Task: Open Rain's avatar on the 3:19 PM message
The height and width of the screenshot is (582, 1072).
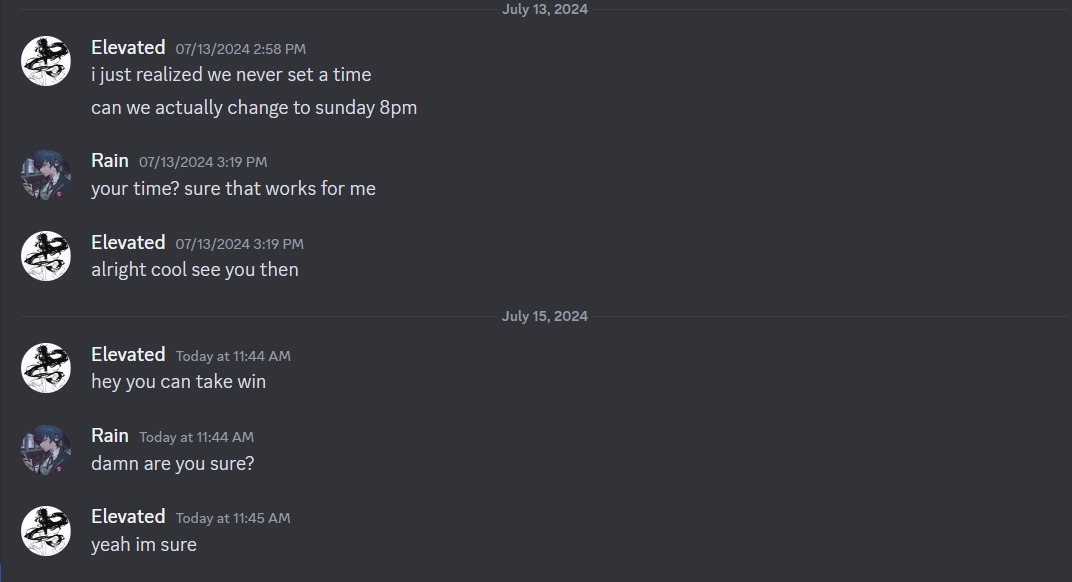Action: [46, 175]
